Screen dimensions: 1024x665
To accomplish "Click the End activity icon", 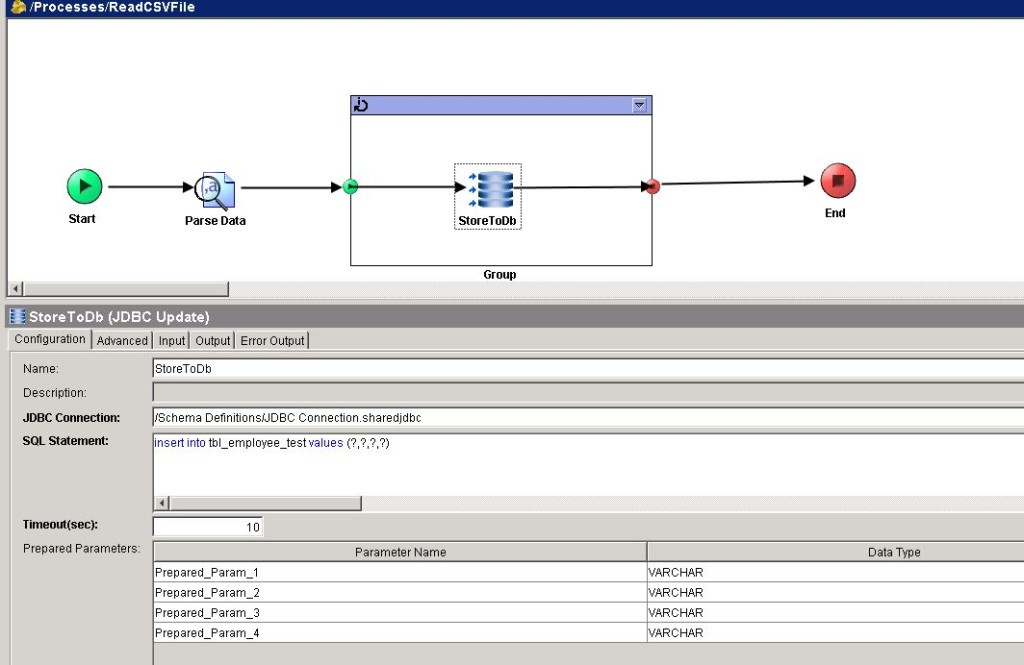I will pos(836,180).
